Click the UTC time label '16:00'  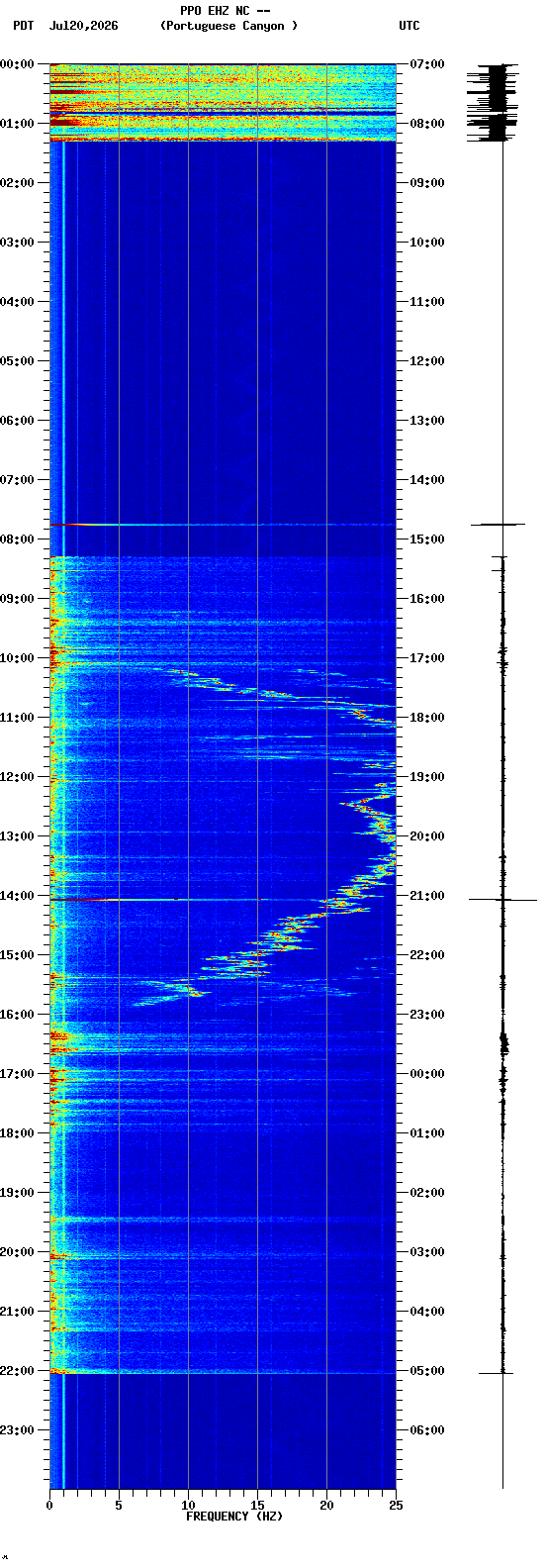pos(427,598)
